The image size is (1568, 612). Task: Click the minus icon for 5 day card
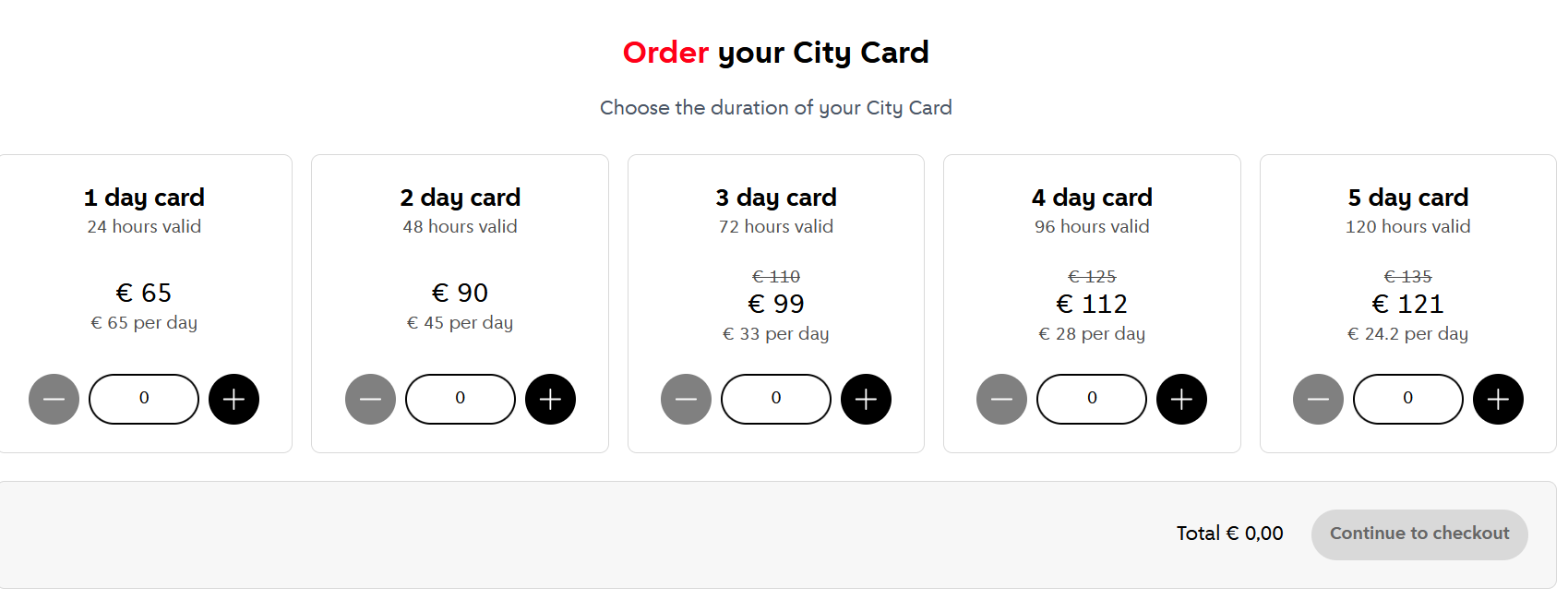[x=1318, y=399]
